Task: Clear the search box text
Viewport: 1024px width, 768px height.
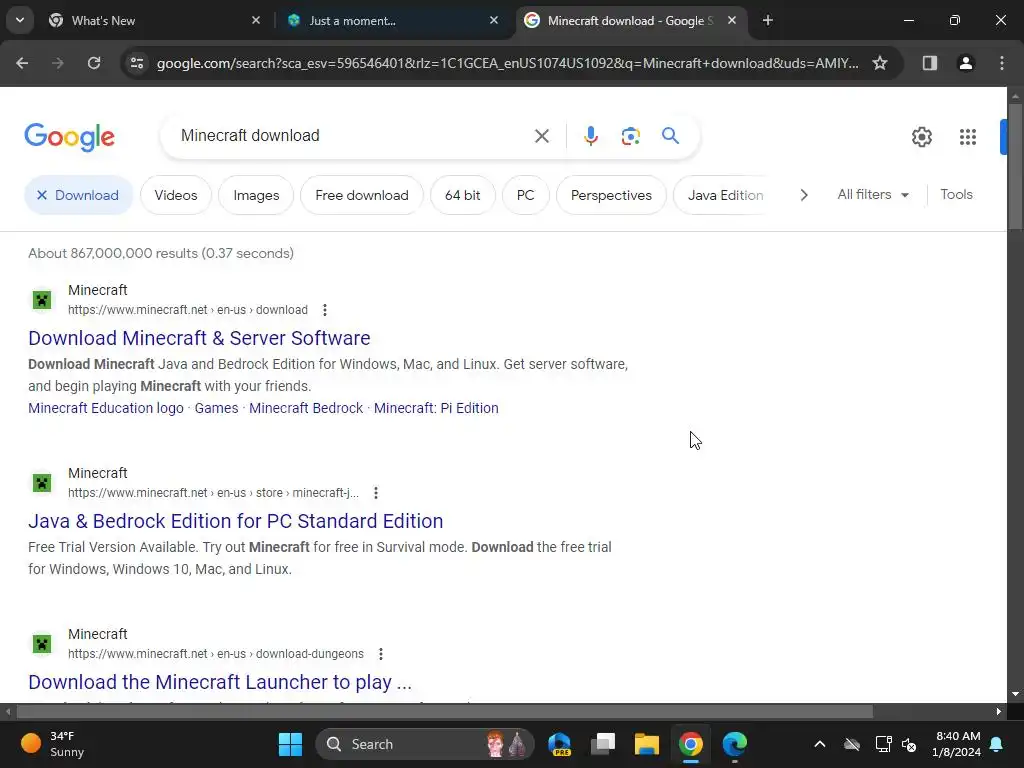Action: coord(541,136)
